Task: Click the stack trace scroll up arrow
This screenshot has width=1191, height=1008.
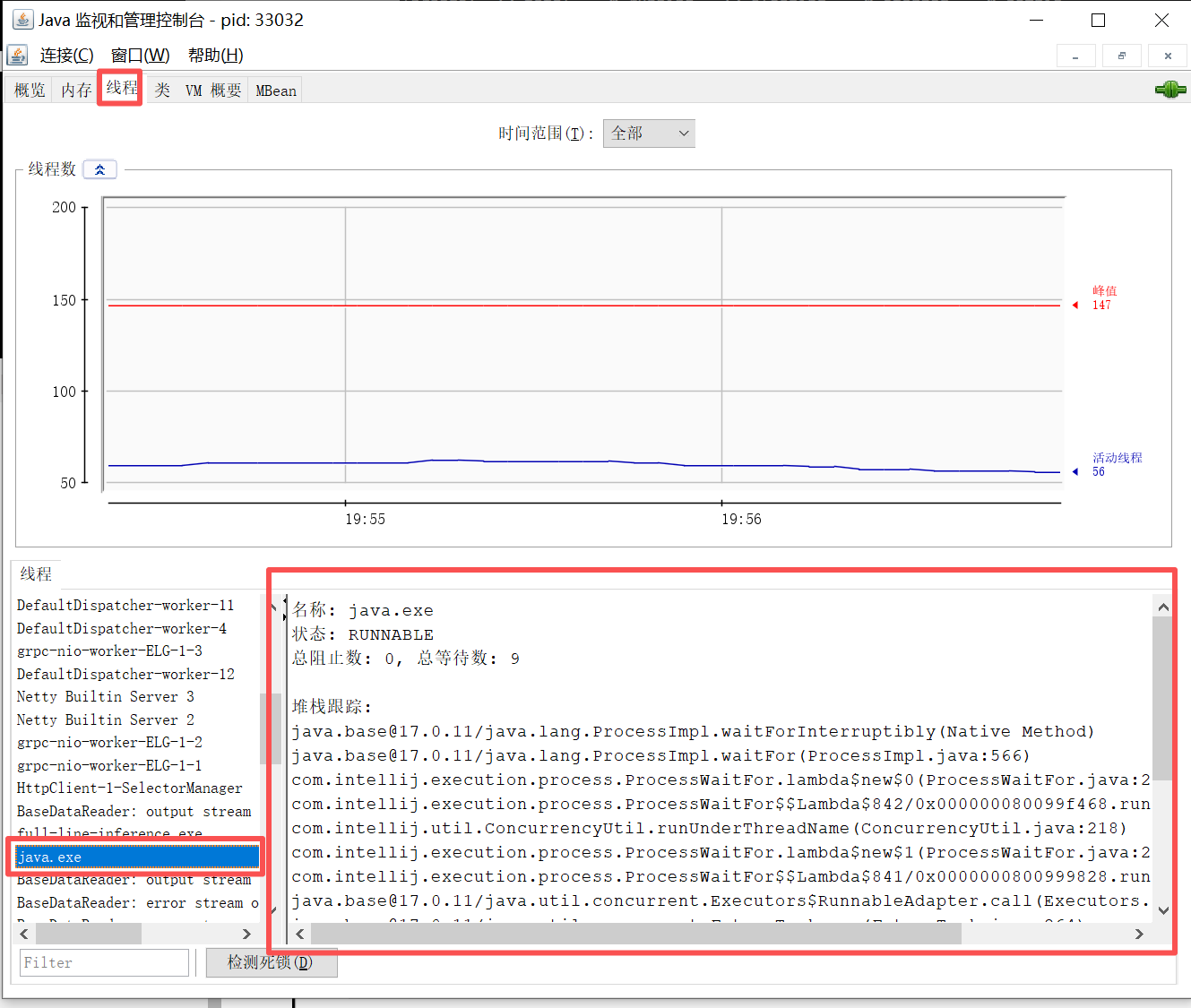Action: tap(1163, 607)
